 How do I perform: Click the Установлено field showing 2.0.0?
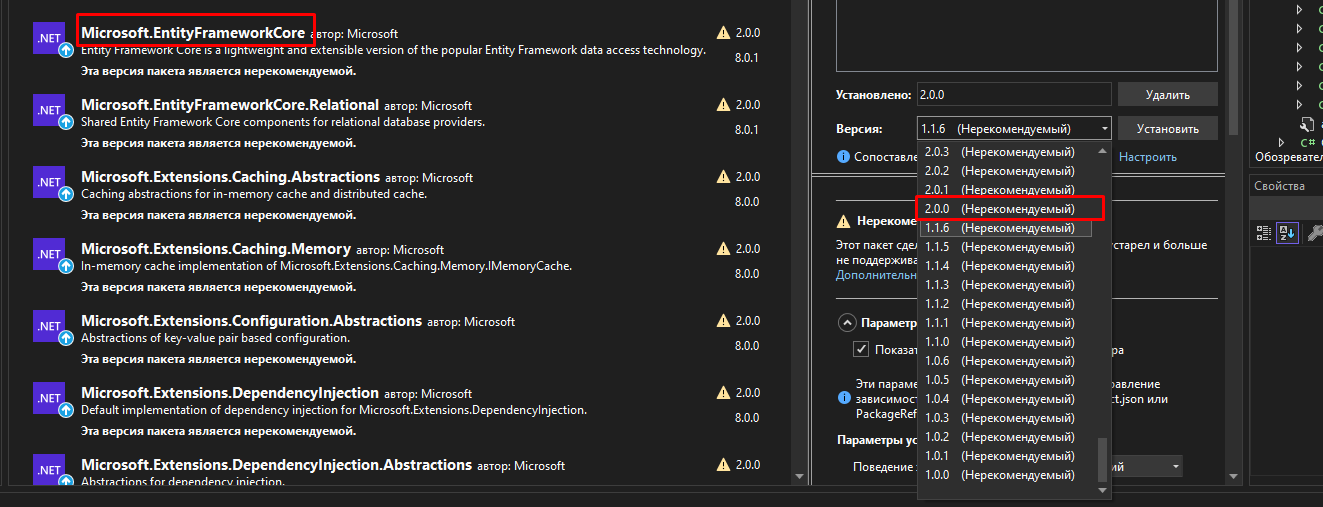pos(1014,95)
